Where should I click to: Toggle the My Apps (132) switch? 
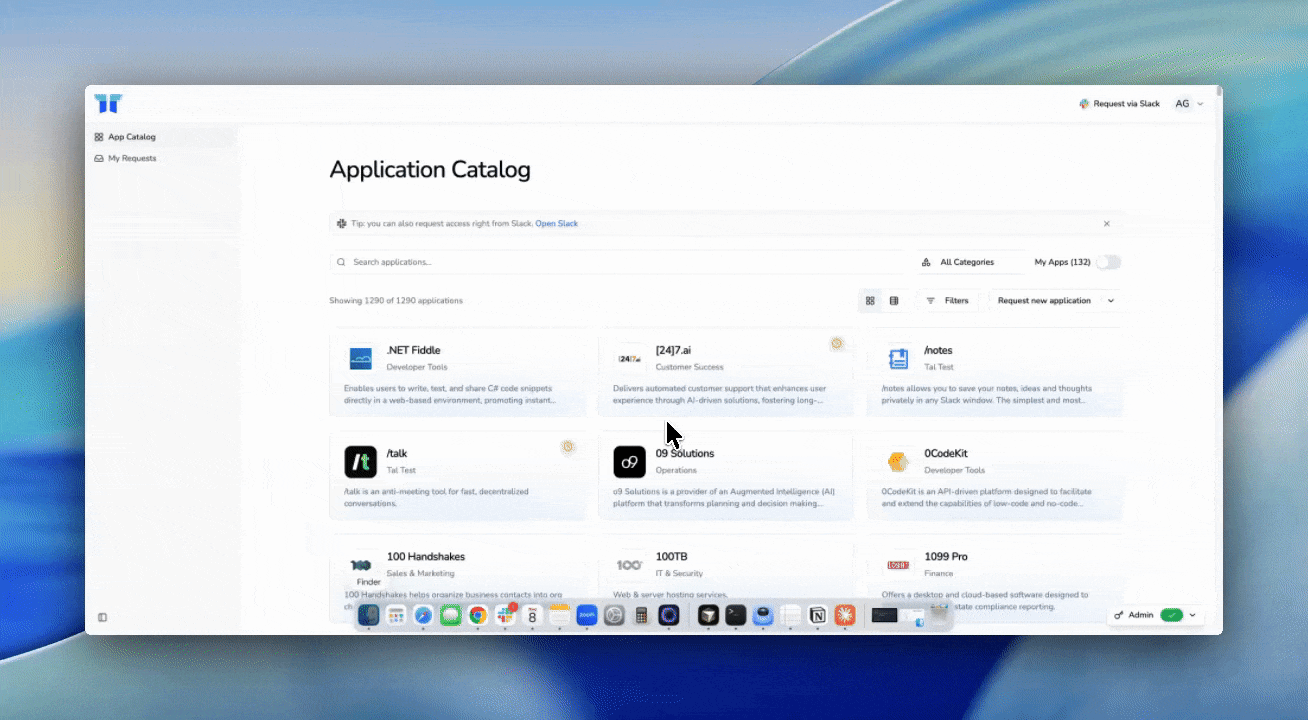click(1108, 262)
